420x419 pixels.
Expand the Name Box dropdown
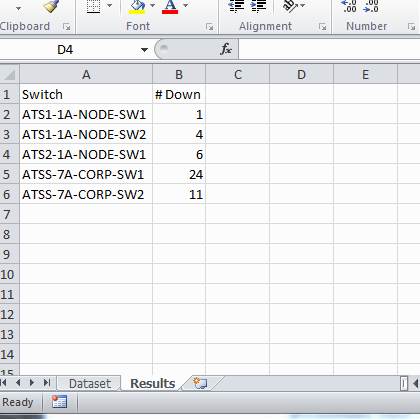point(144,50)
